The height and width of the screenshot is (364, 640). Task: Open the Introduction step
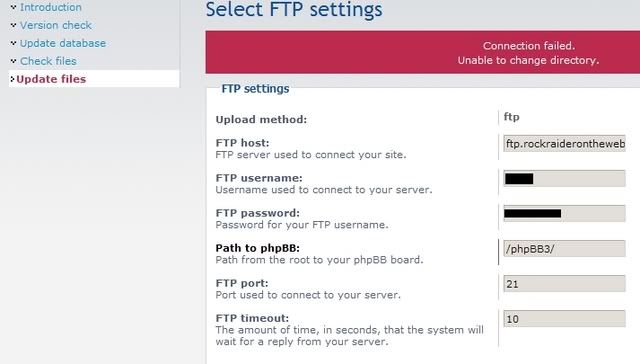51,7
